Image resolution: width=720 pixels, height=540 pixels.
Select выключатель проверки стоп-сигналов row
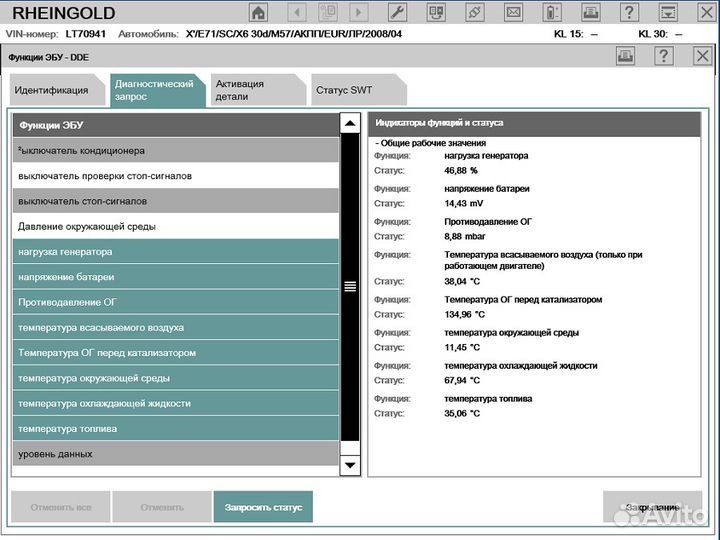tap(176, 176)
